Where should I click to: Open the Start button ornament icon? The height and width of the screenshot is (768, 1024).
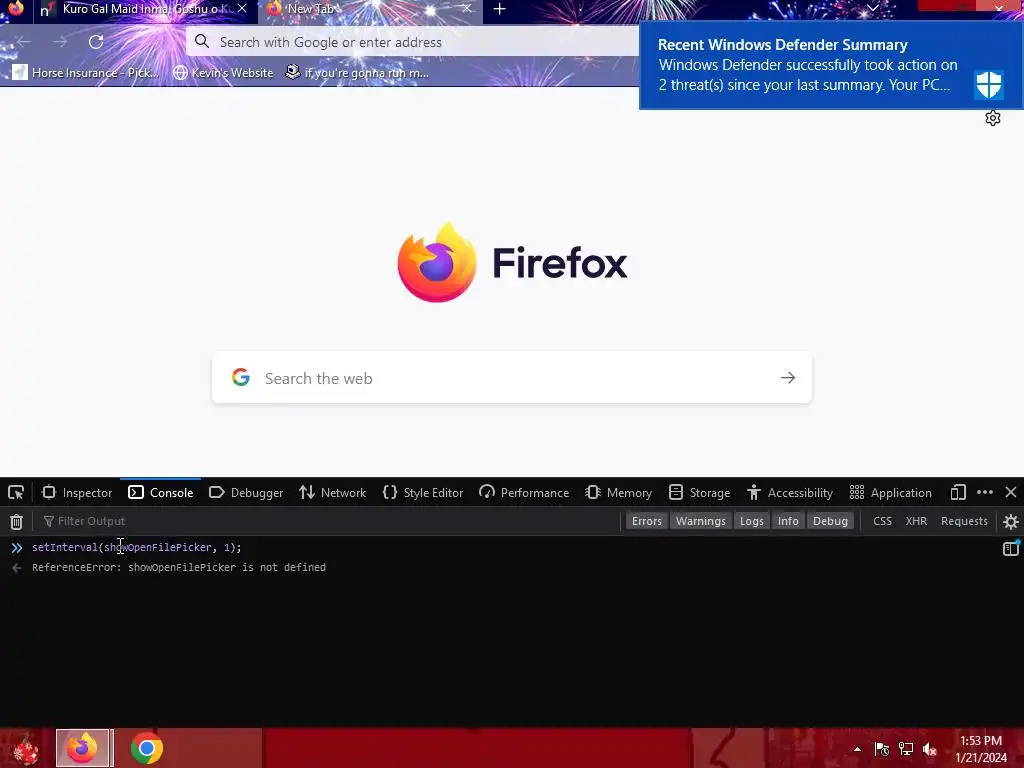pyautogui.click(x=26, y=748)
